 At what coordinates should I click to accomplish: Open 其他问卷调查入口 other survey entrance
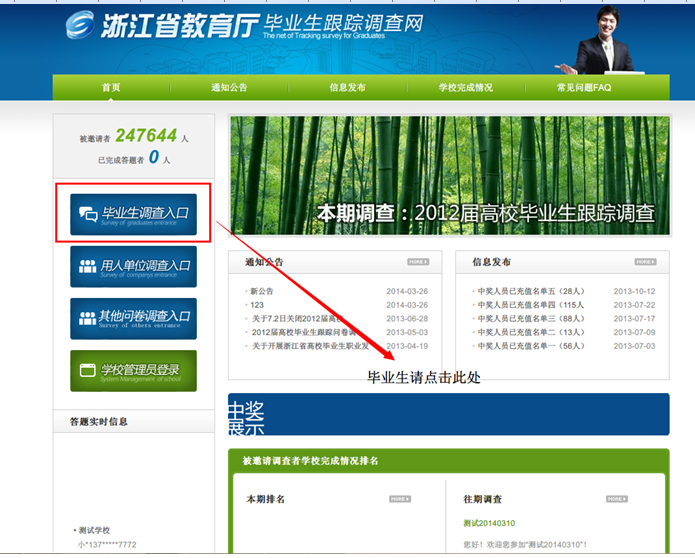click(133, 318)
